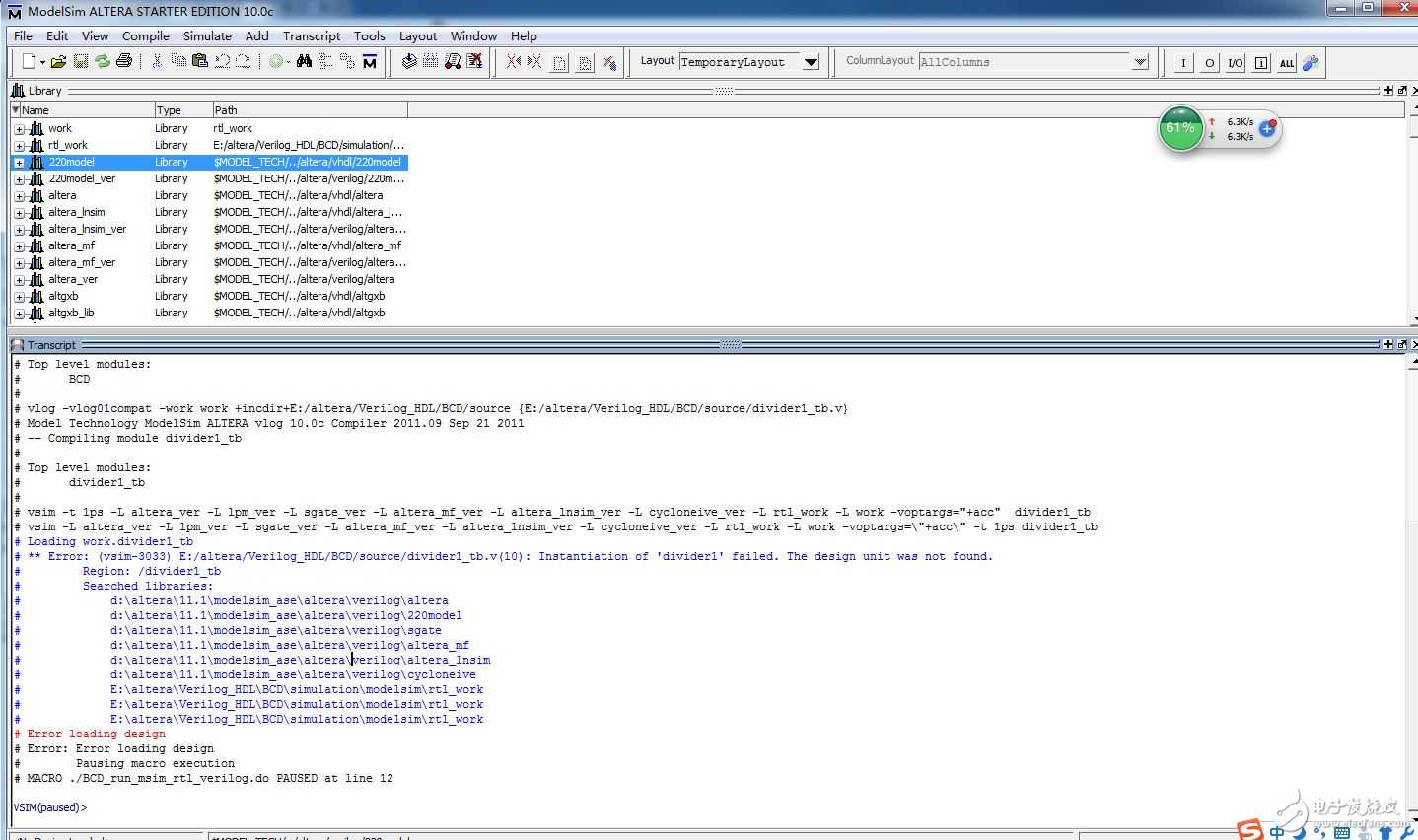Expand the work library
Viewport: 1418px width, 840px height.
pyautogui.click(x=19, y=129)
